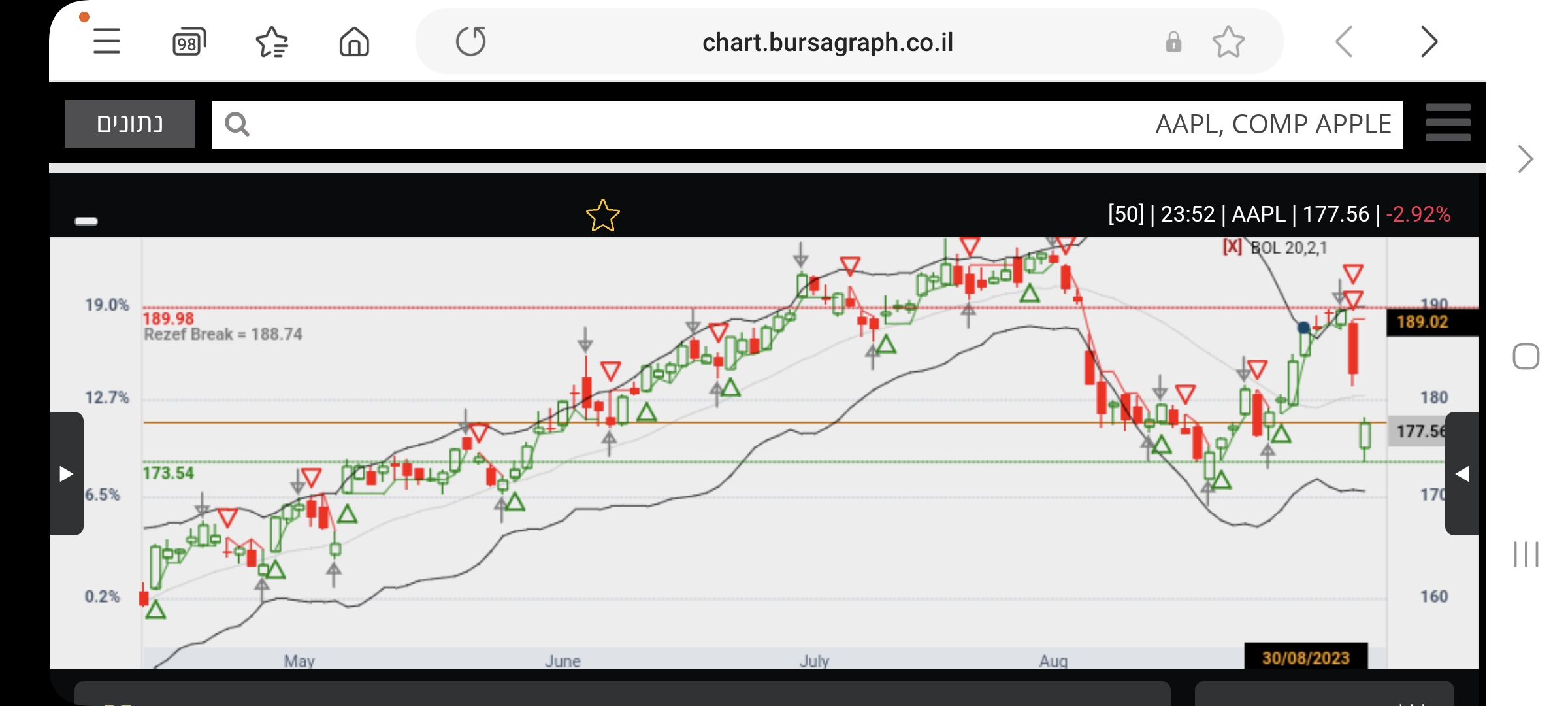The width and height of the screenshot is (1568, 706).
Task: Add chart to favorites yellow star
Action: click(602, 216)
